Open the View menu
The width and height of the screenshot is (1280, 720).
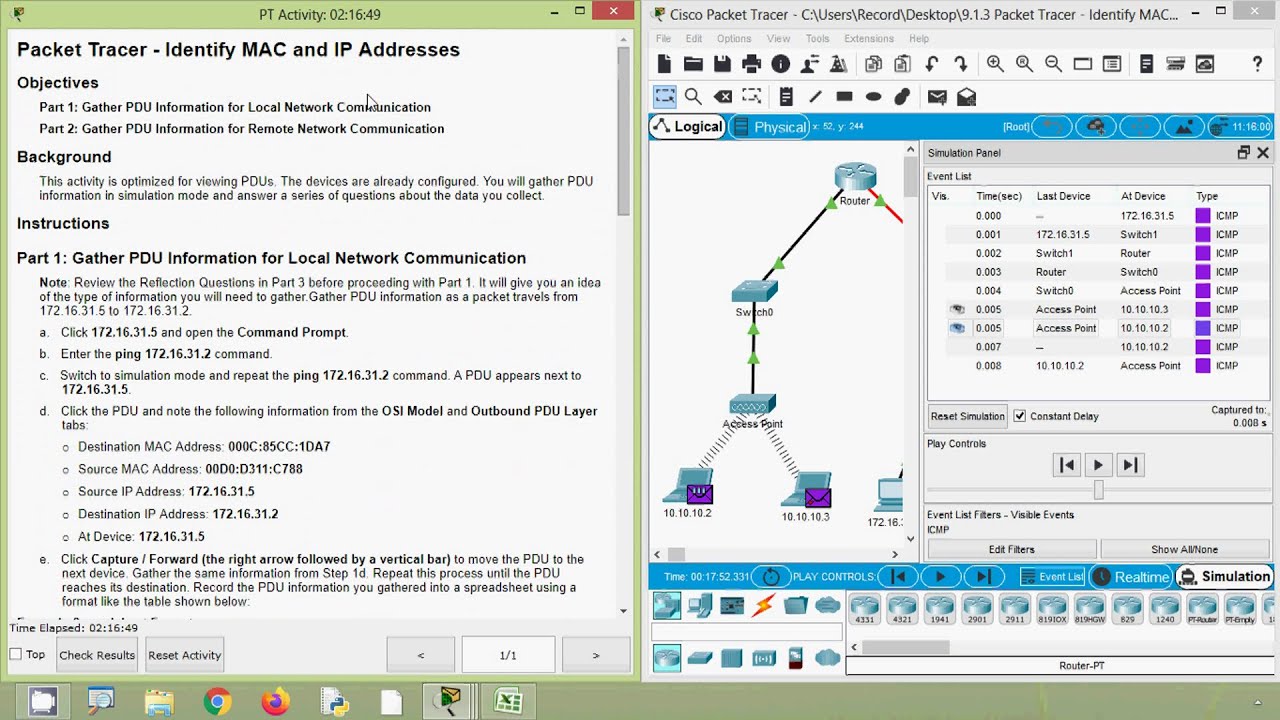778,39
